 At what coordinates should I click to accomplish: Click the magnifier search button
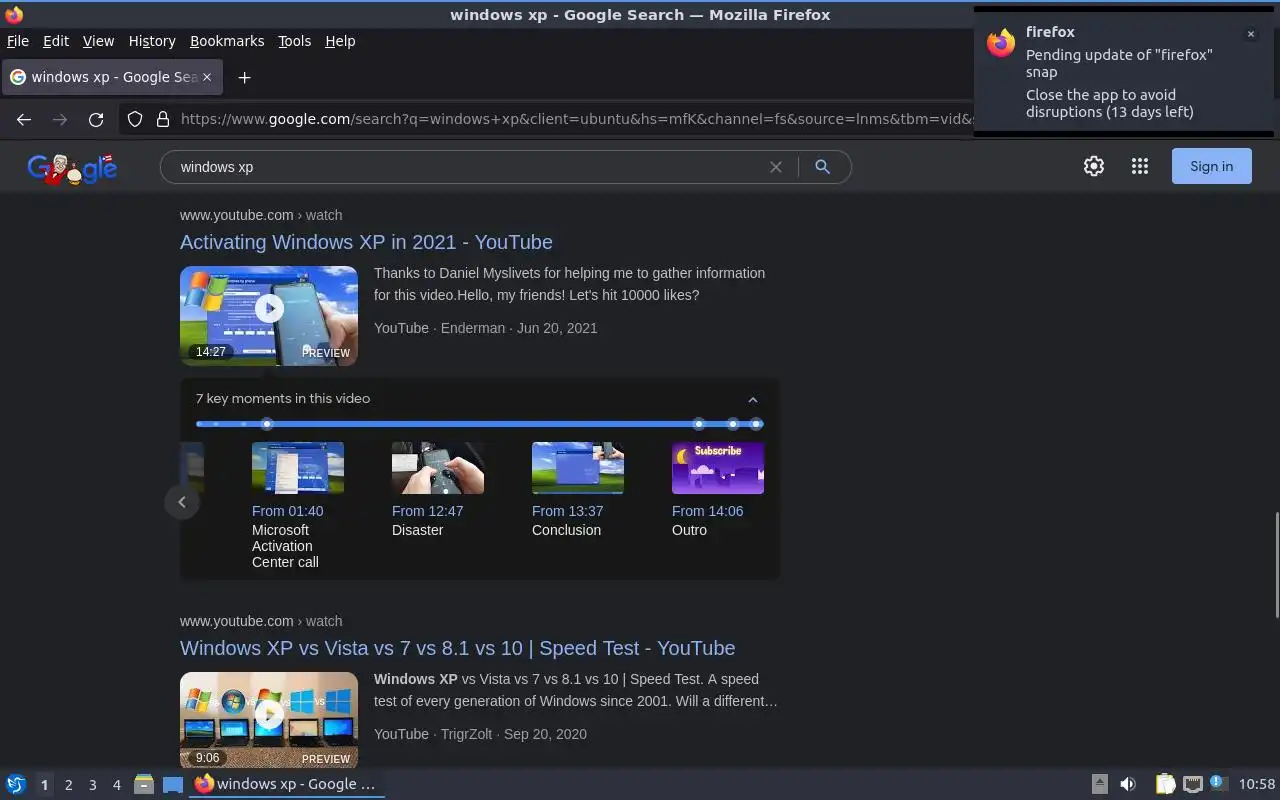pos(822,167)
